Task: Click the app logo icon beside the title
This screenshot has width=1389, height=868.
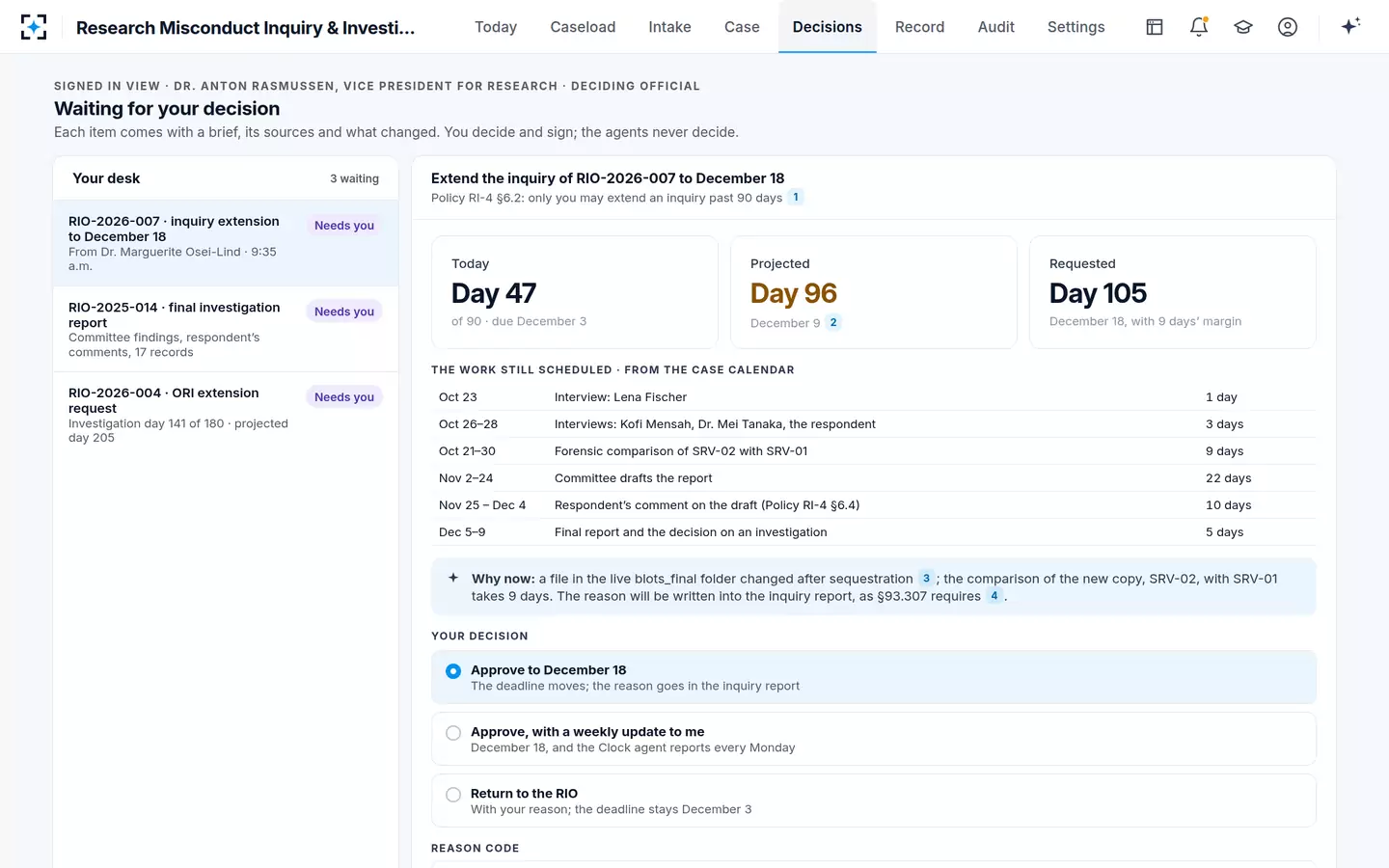Action: [34, 27]
